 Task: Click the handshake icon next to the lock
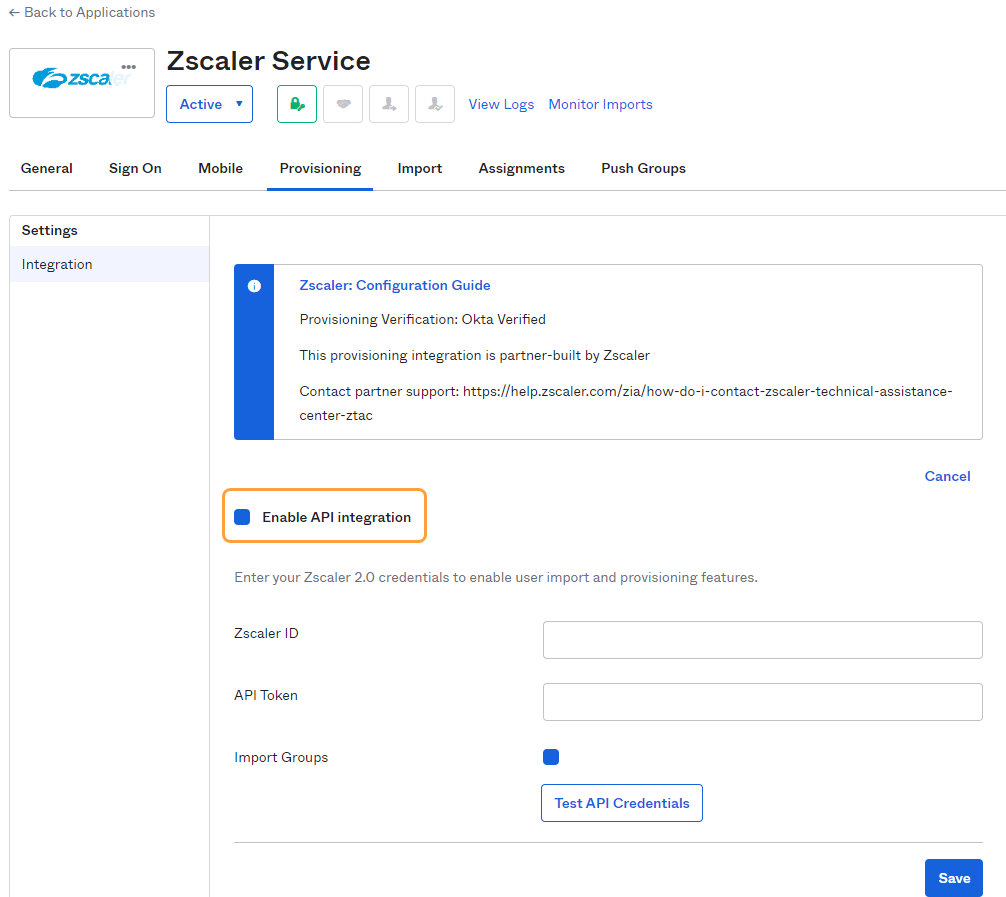(343, 104)
